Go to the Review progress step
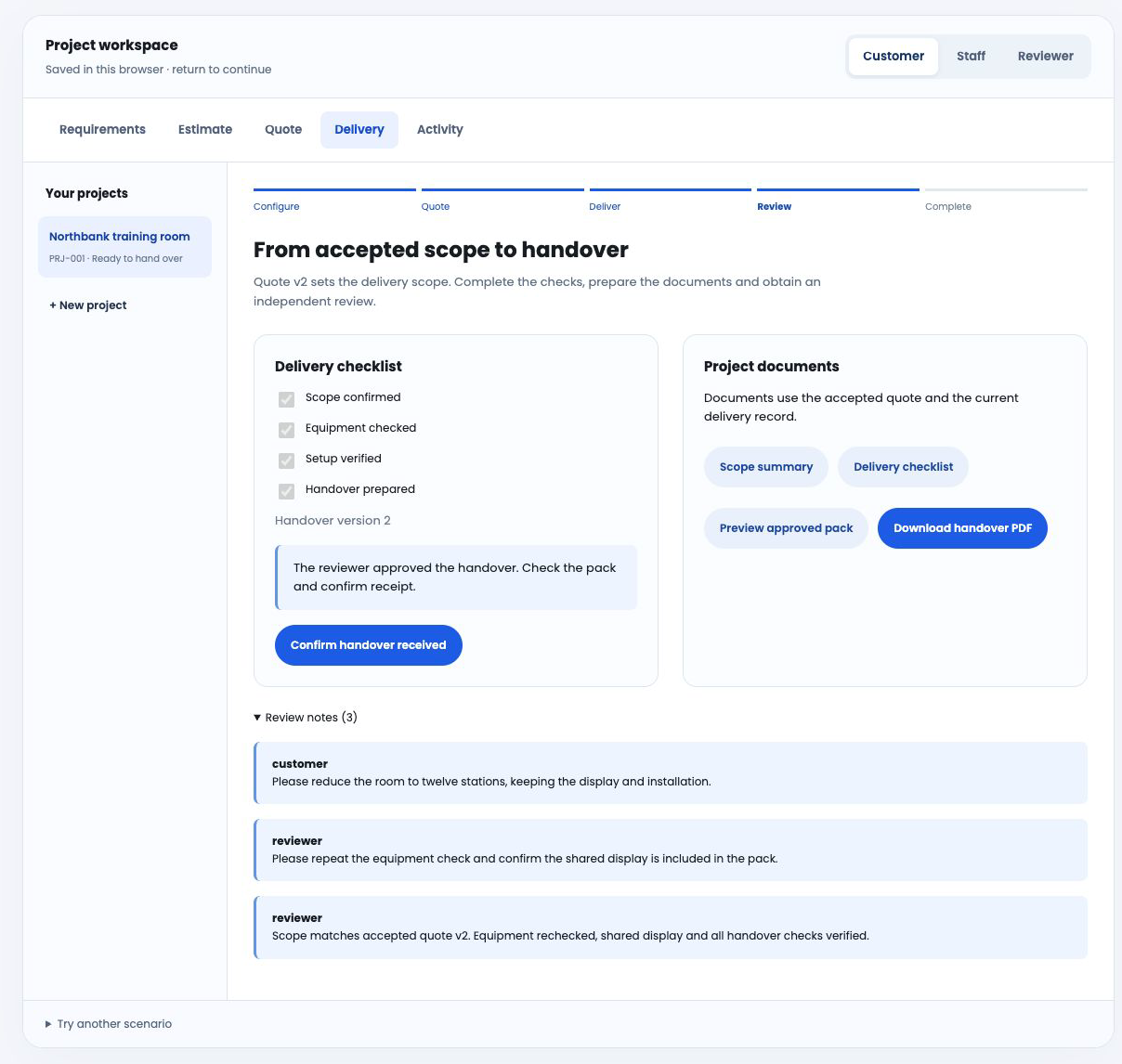The image size is (1122, 1064). (x=838, y=201)
